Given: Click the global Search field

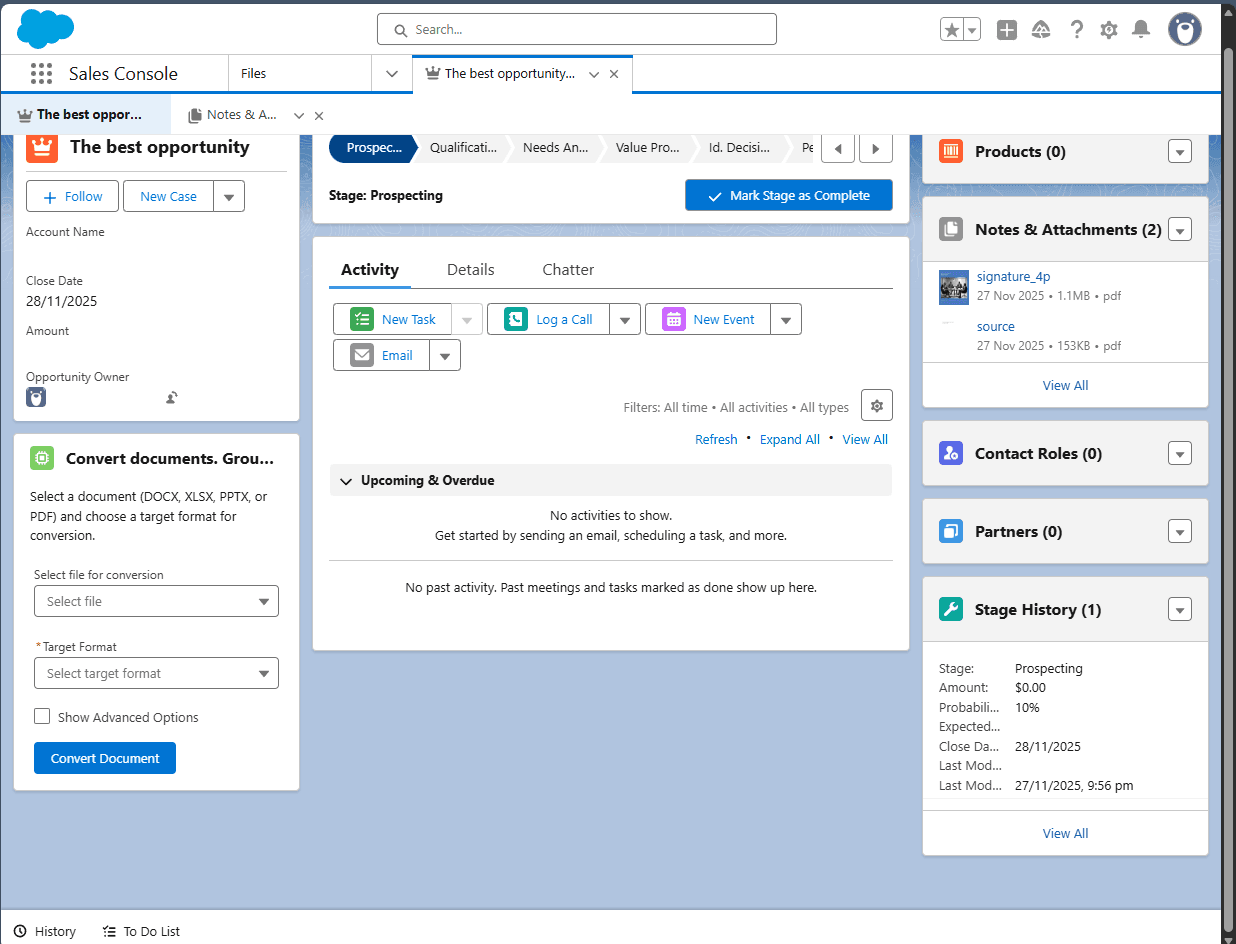Looking at the screenshot, I should click(x=577, y=29).
